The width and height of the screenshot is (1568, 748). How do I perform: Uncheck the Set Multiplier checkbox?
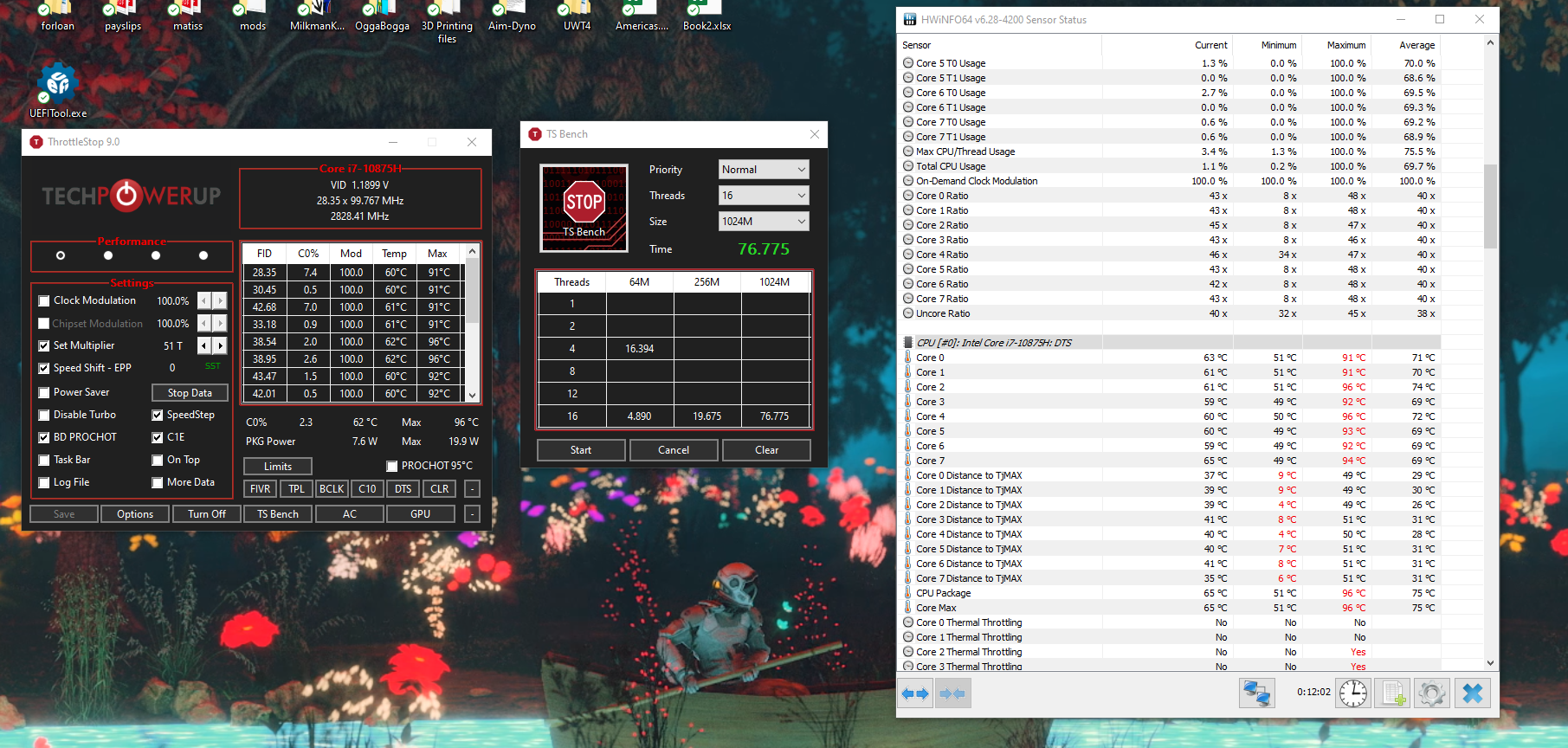coord(44,345)
